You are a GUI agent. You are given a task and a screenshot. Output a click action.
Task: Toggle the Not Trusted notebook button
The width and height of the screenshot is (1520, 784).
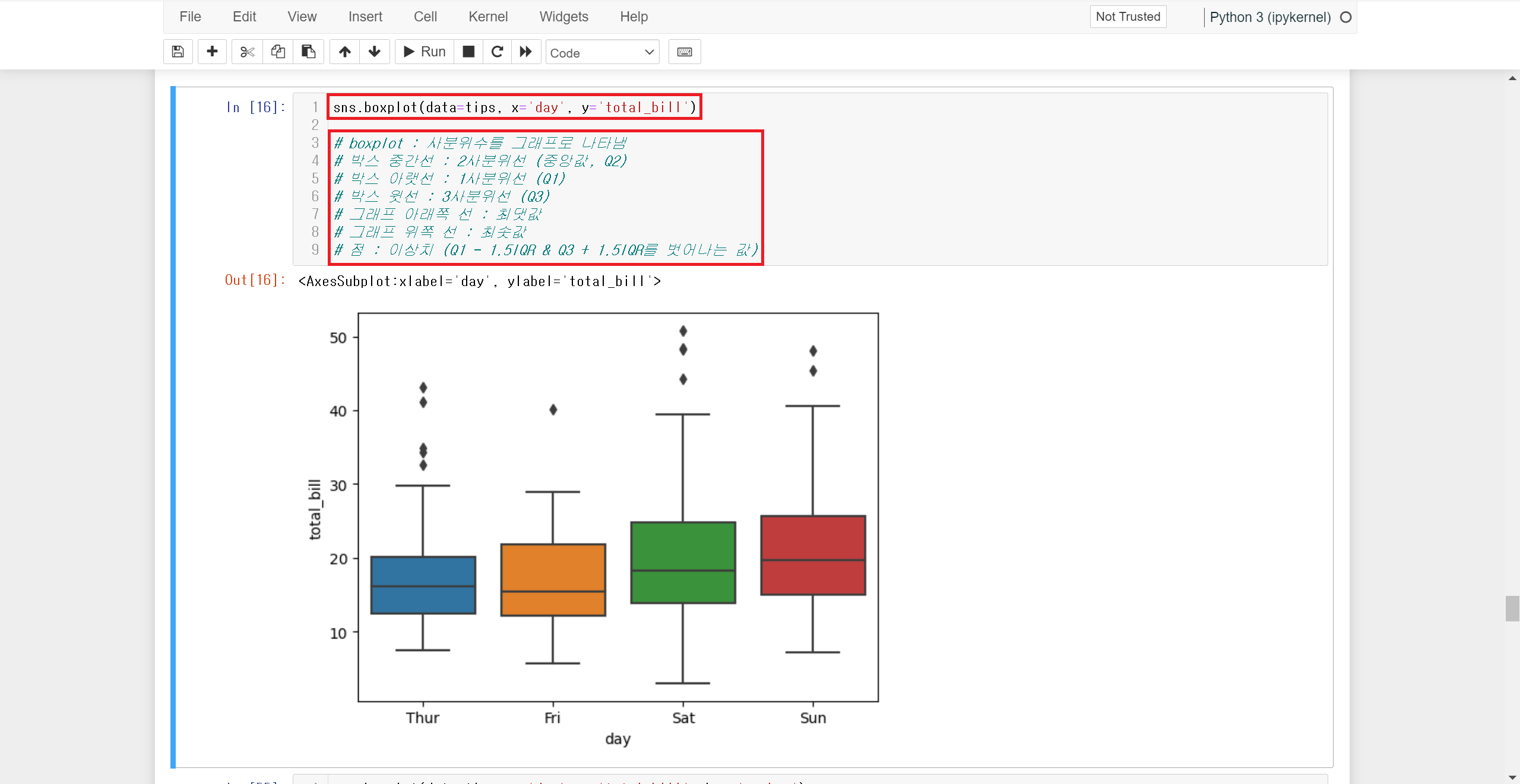(x=1128, y=17)
